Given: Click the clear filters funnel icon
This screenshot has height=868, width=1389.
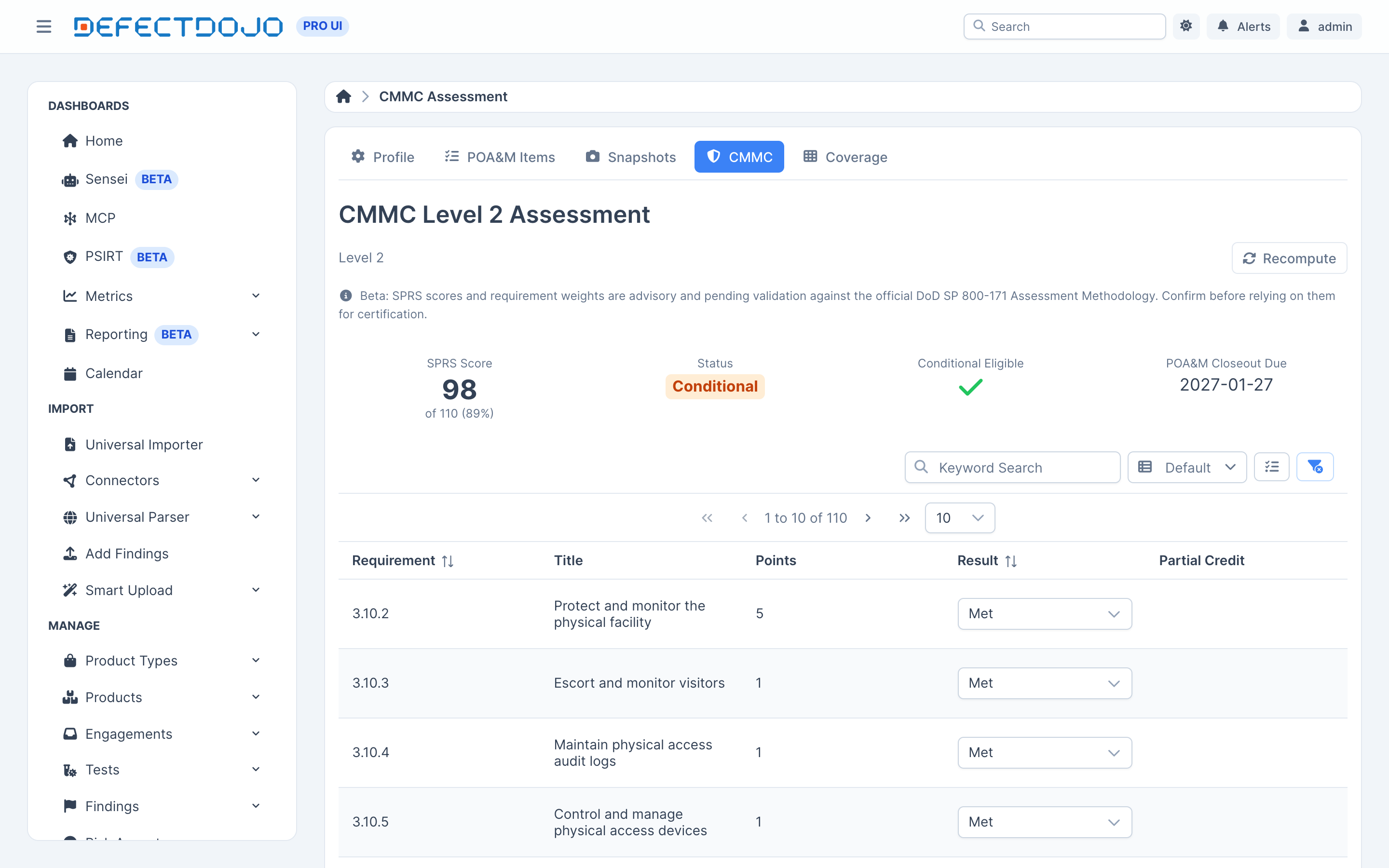Looking at the screenshot, I should 1314,467.
